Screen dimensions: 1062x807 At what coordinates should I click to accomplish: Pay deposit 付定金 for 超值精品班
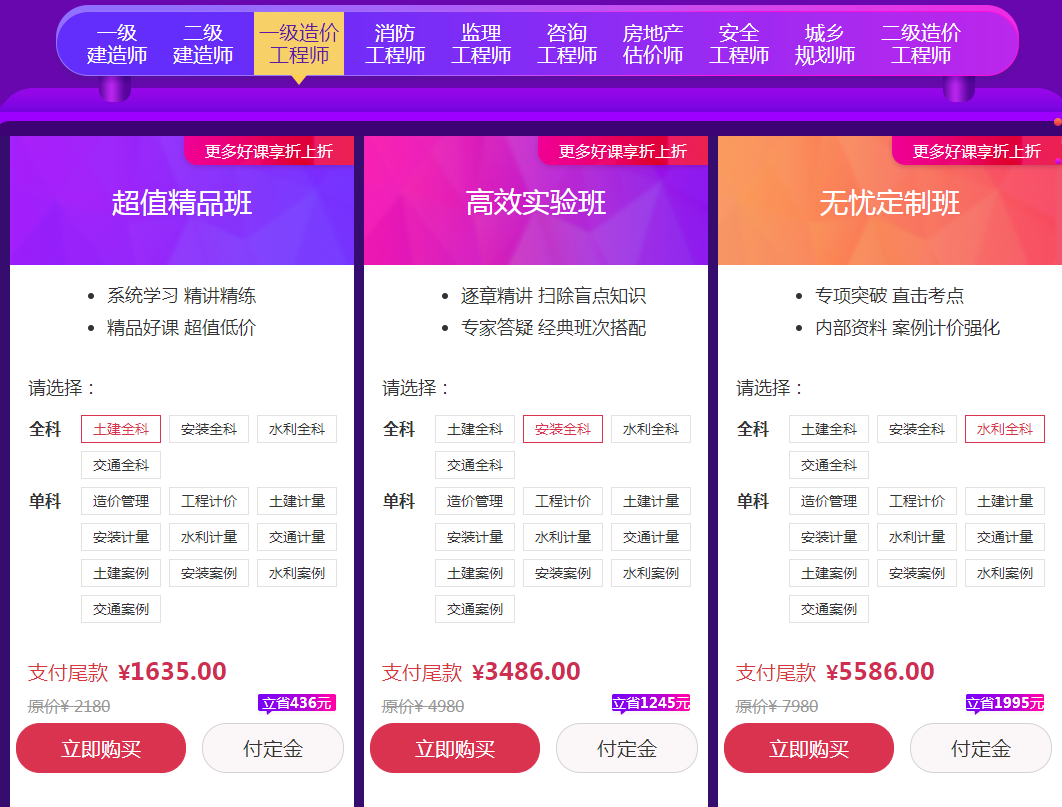pyautogui.click(x=273, y=748)
